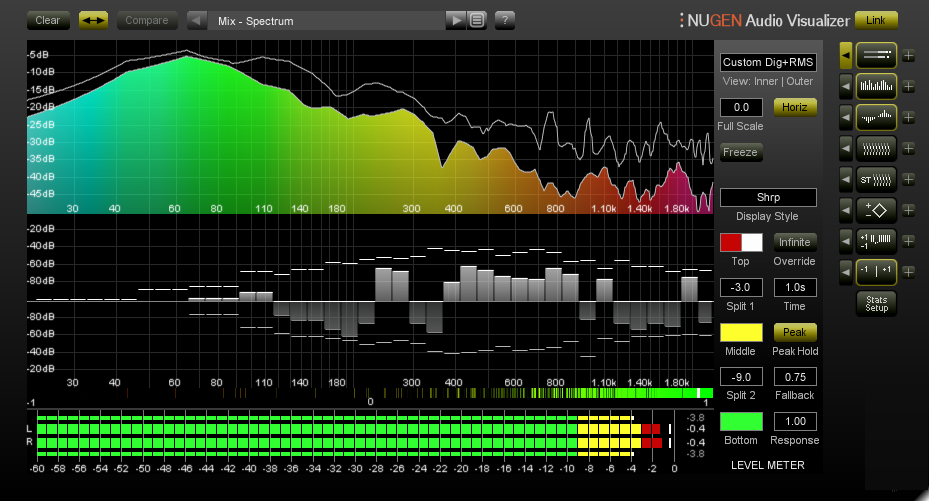Click the Full Scale 0.0 value field
Screen dimensions: 929x501
pos(741,107)
